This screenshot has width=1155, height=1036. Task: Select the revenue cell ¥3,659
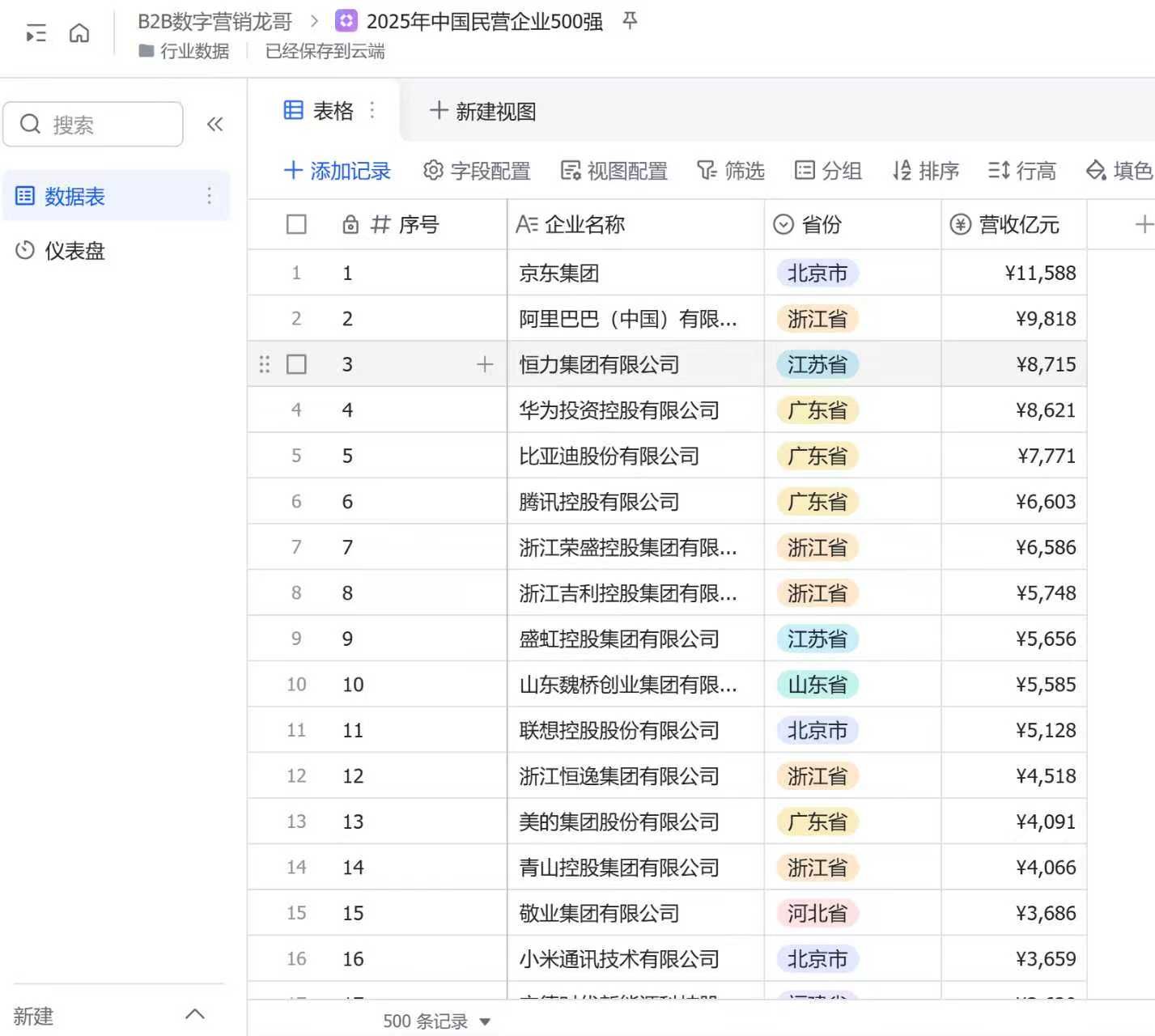click(1013, 959)
